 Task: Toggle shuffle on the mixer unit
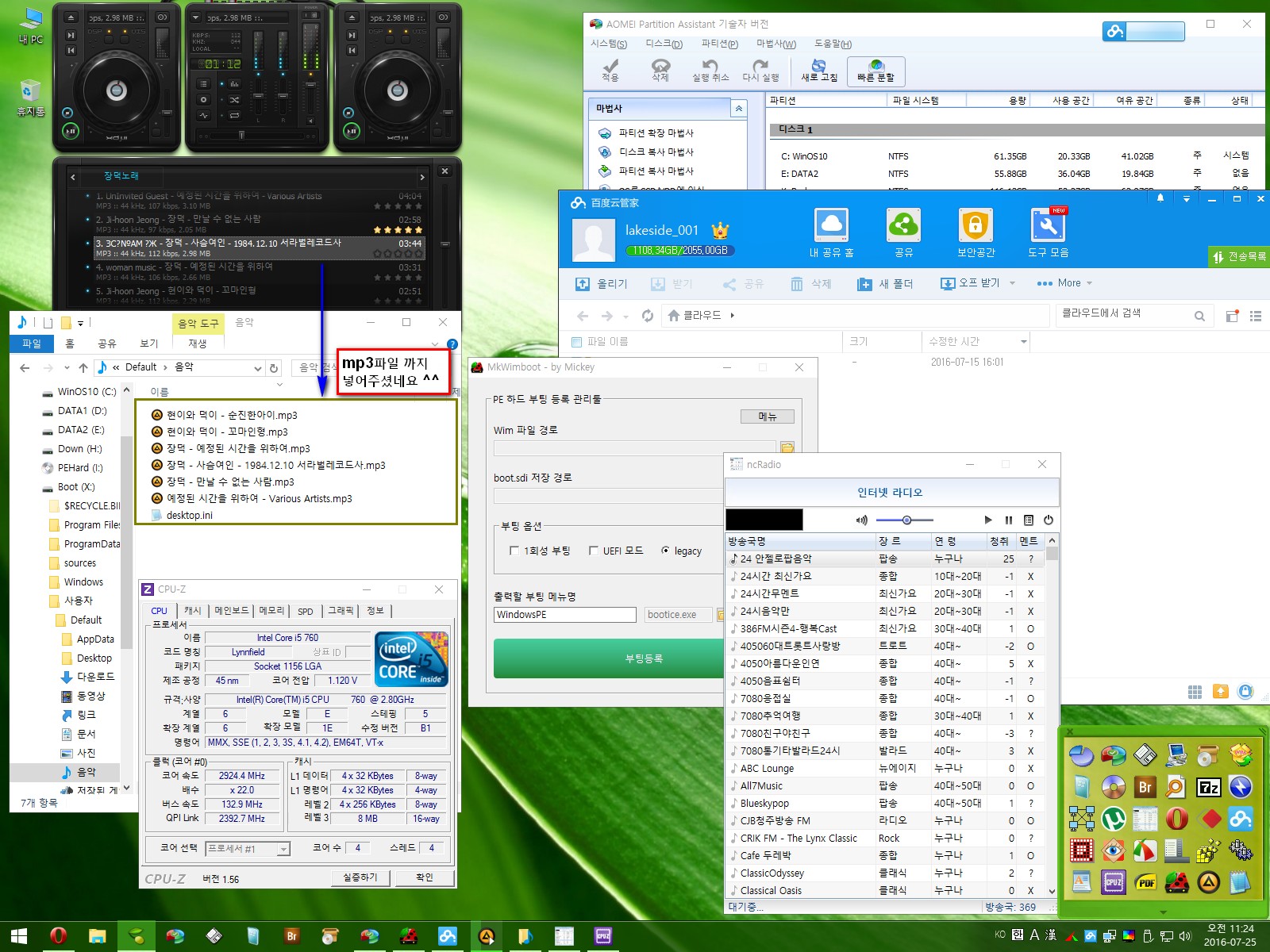pyautogui.click(x=234, y=99)
